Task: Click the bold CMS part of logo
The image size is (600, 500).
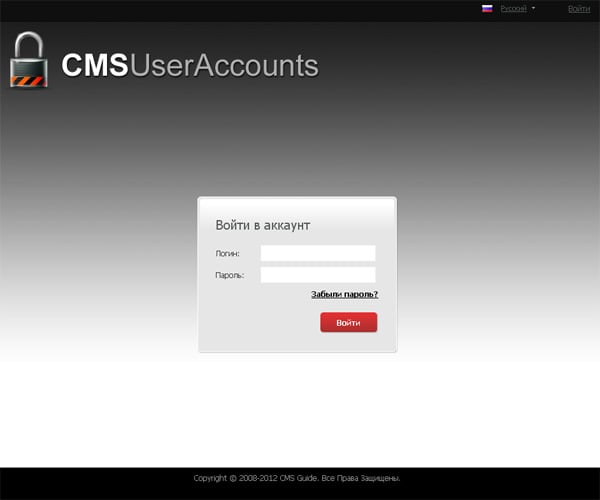Action: [95, 66]
